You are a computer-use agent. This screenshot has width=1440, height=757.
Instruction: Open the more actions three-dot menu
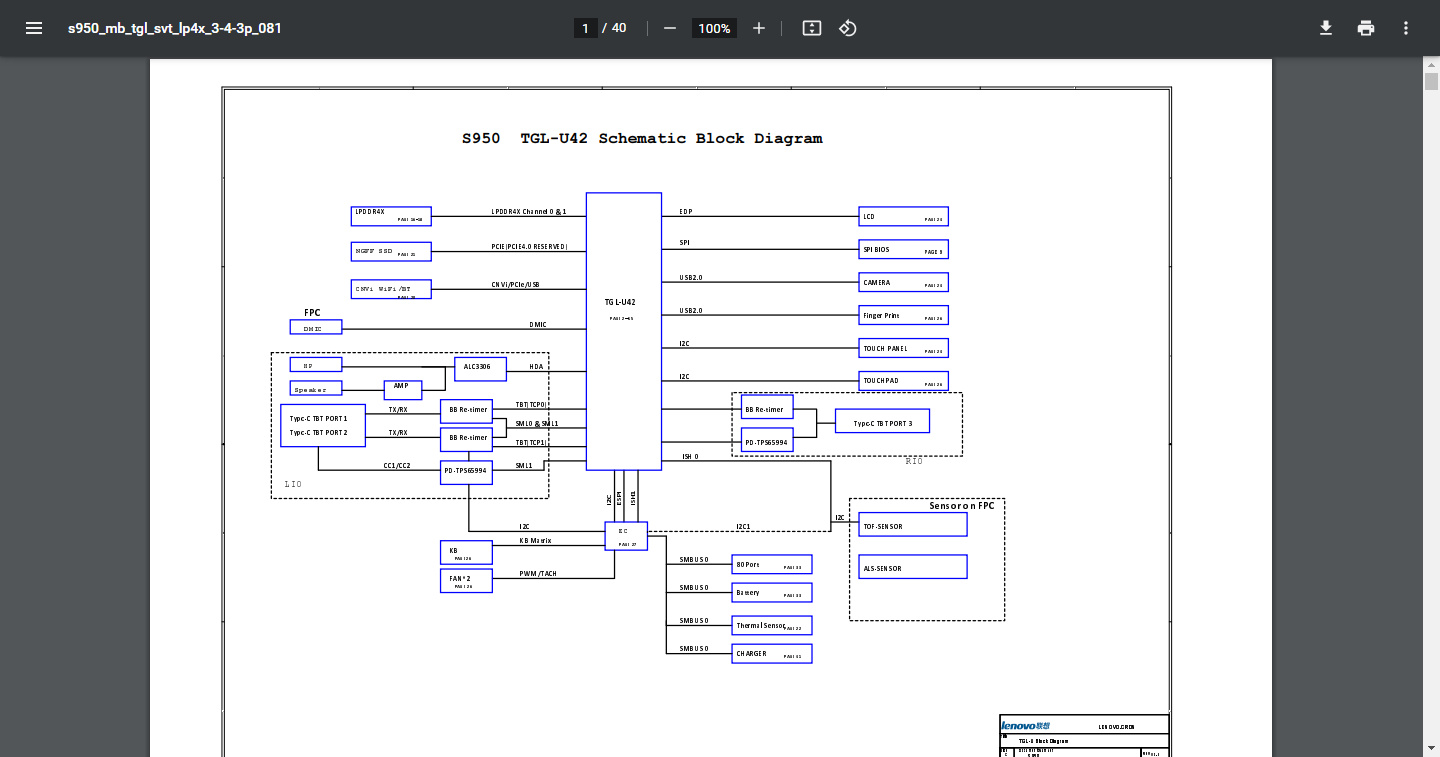point(1406,28)
